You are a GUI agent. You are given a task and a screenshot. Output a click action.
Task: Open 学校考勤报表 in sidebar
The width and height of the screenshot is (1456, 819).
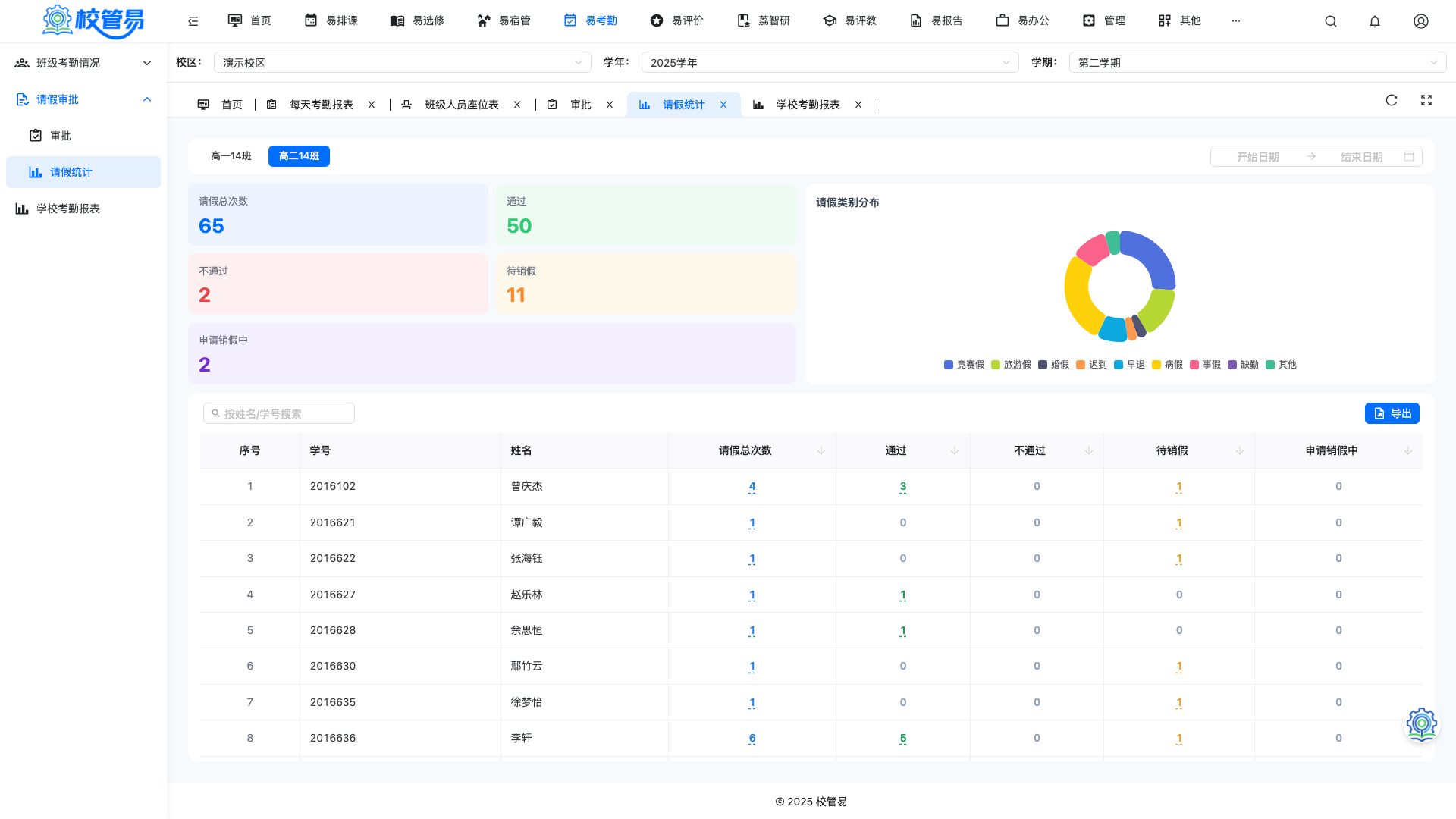[83, 209]
